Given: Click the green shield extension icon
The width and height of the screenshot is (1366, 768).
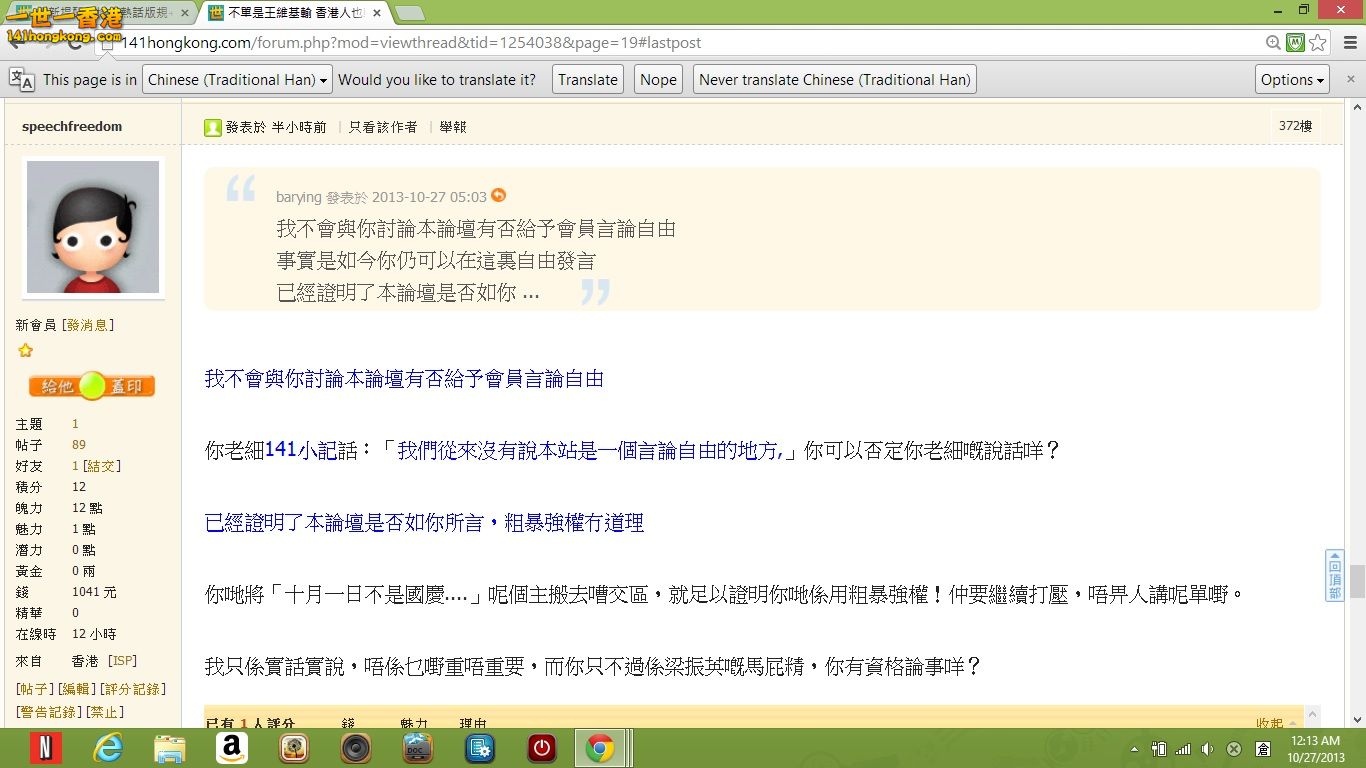Looking at the screenshot, I should tap(1295, 43).
